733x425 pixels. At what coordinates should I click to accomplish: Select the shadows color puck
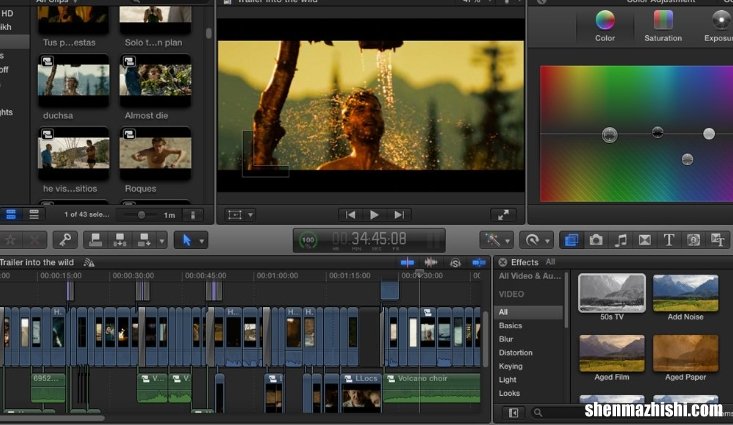click(x=657, y=133)
